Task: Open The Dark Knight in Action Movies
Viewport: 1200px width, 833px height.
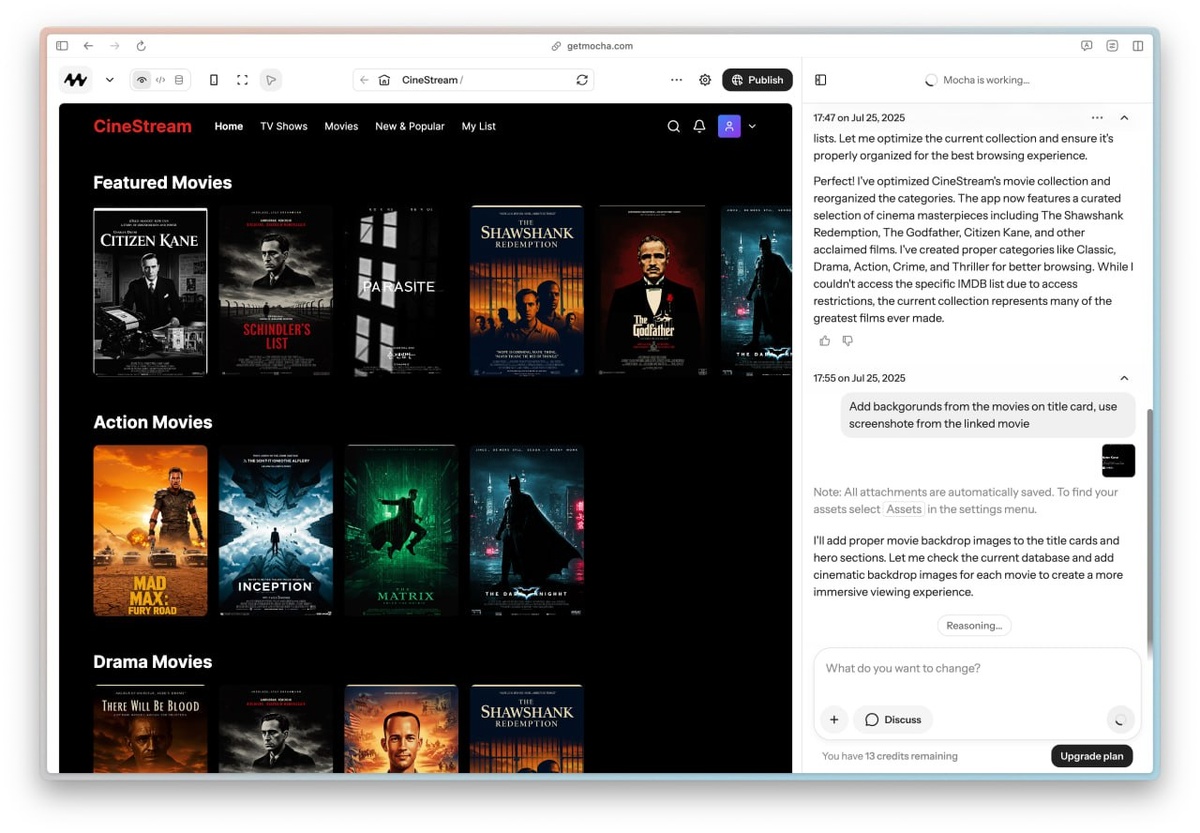Action: coord(527,531)
